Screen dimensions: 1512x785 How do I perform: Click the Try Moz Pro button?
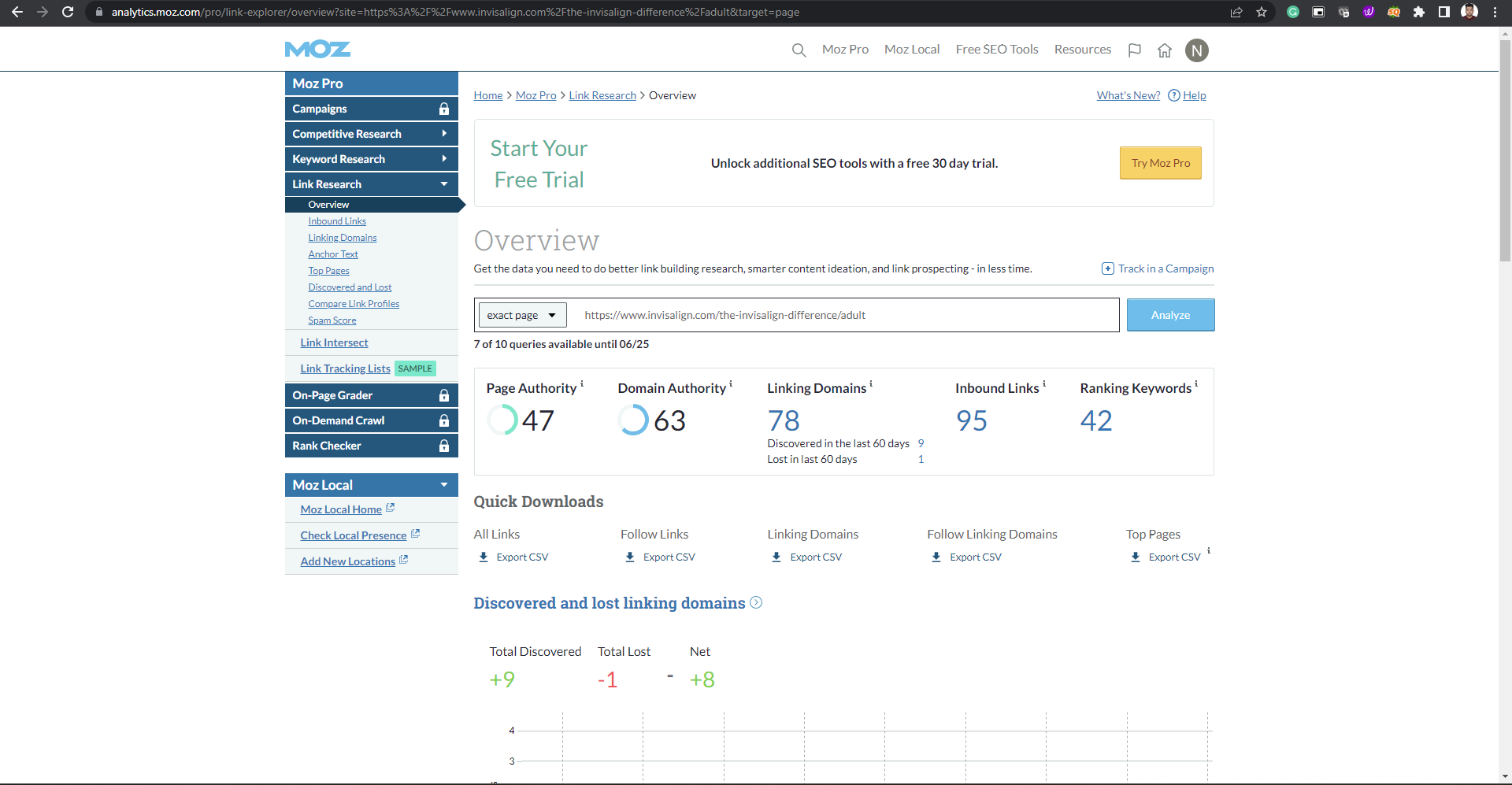click(1161, 163)
